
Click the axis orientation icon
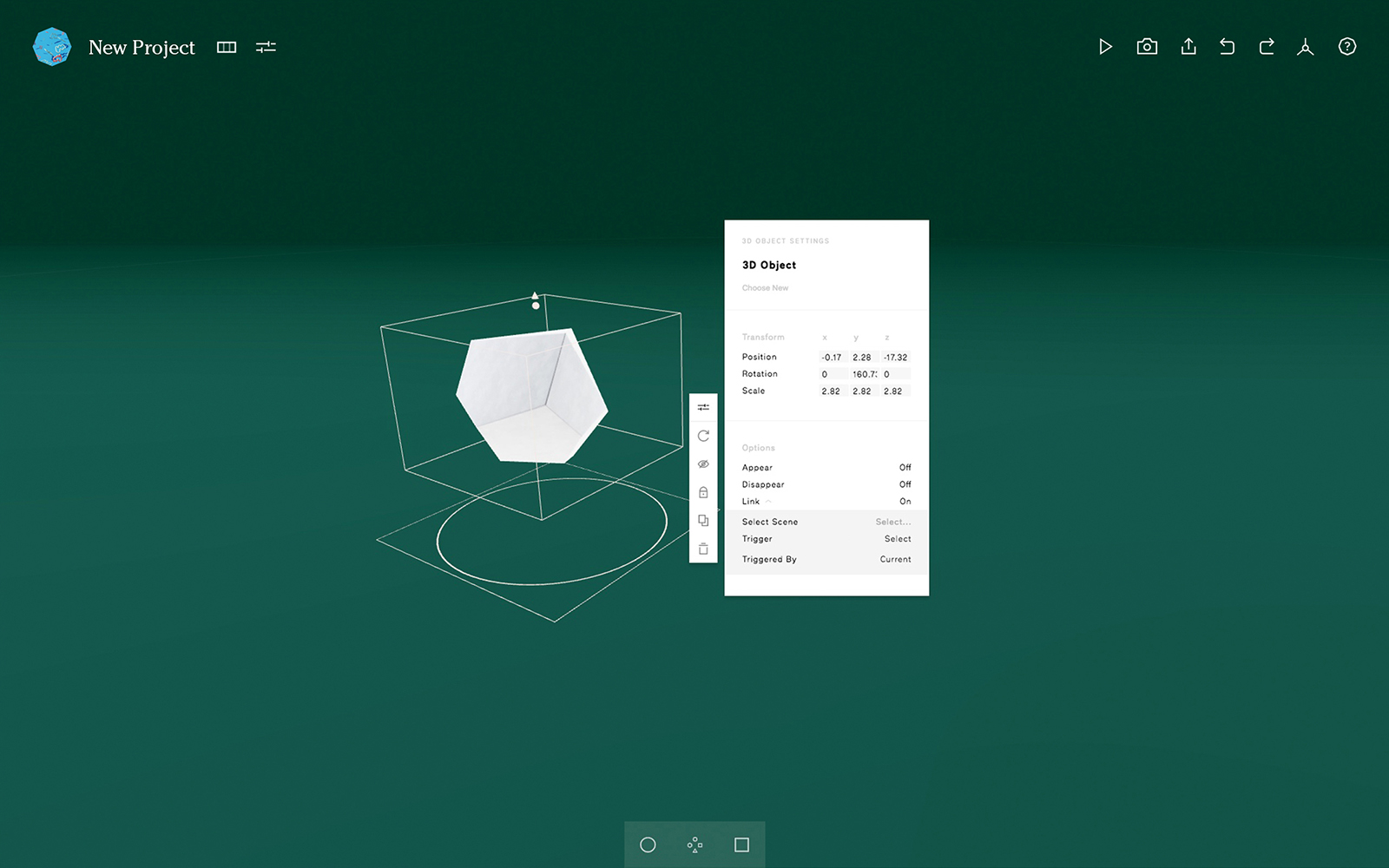[1305, 47]
